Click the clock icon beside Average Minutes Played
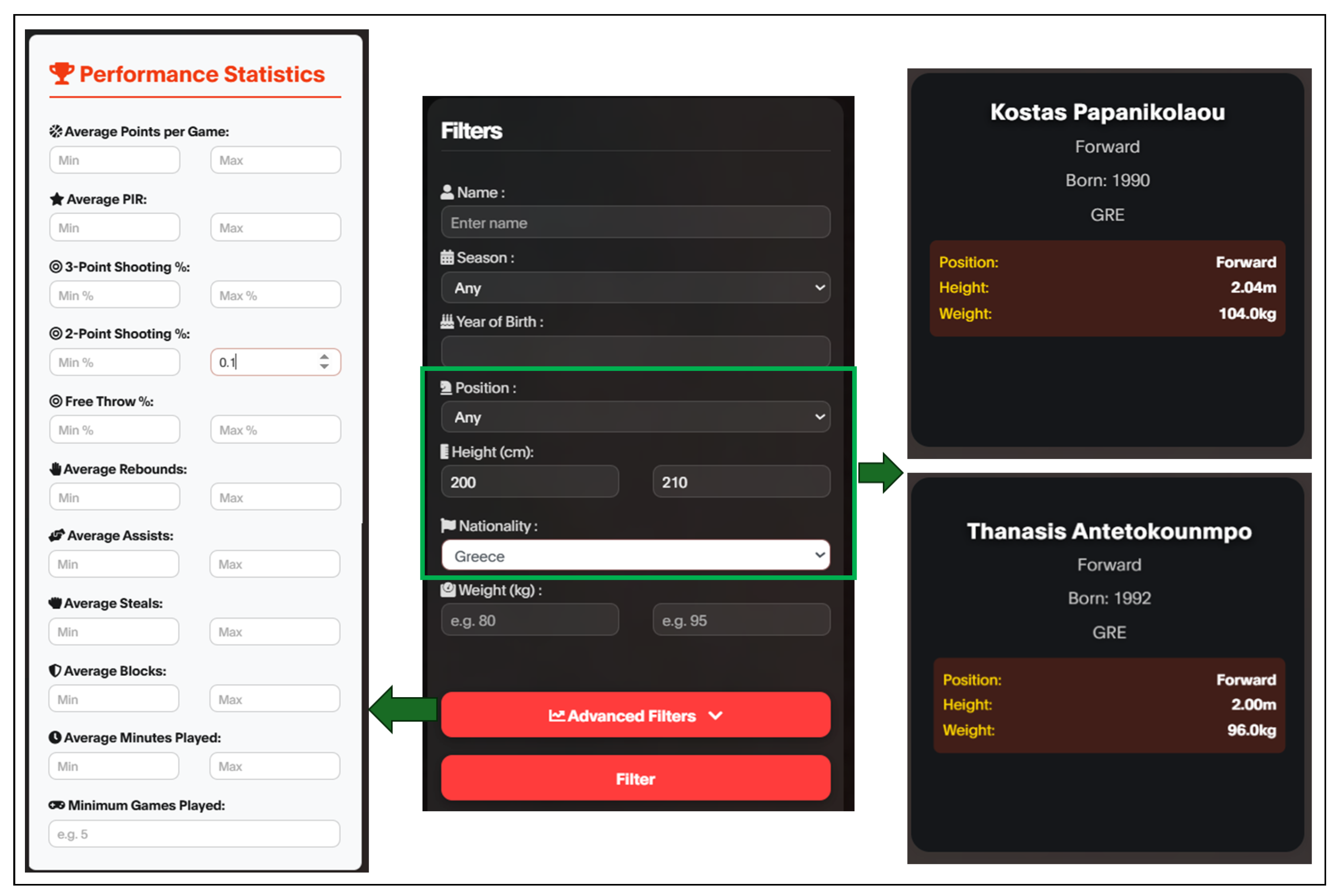 55,737
